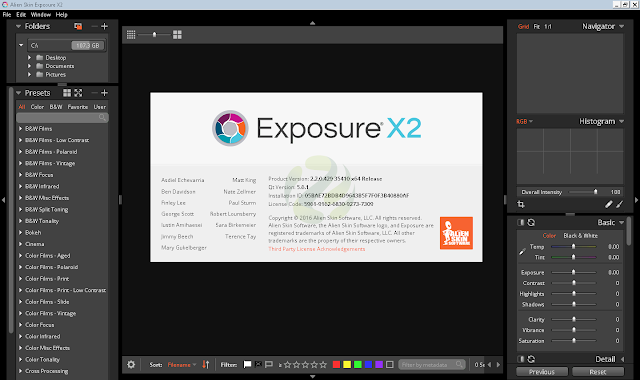Viewport: 640px width, 380px height.
Task: Filter by rejected flag
Action: (x=258, y=364)
